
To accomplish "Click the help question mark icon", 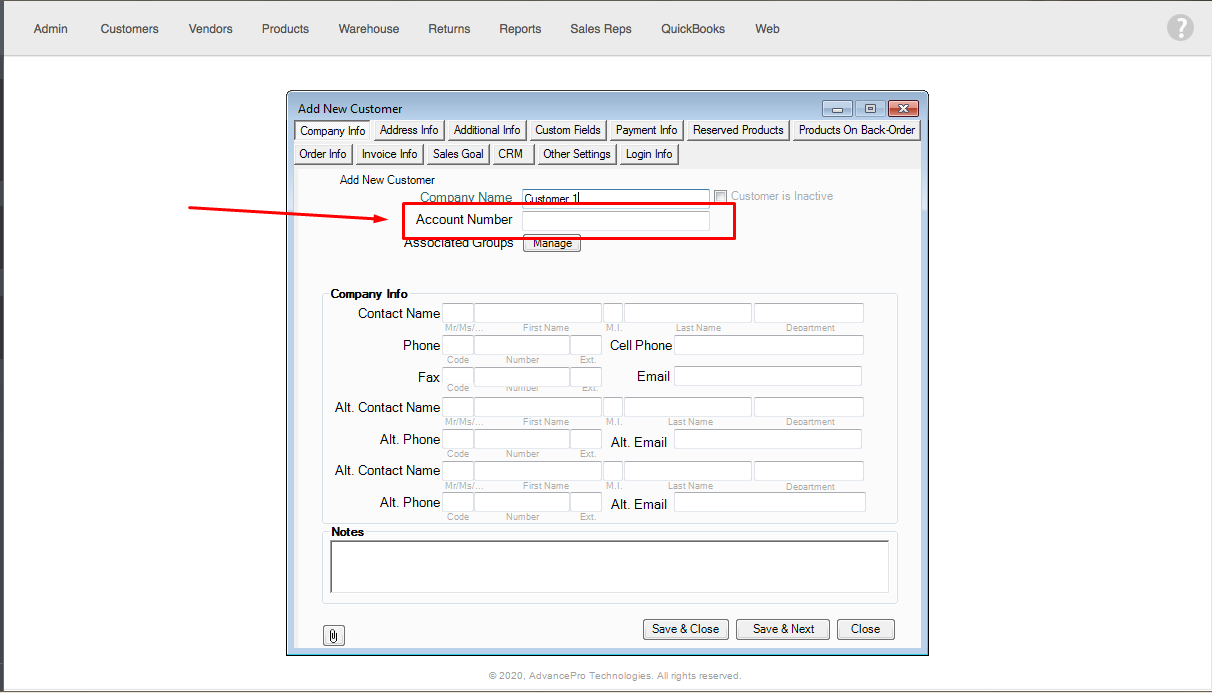I will [x=1180, y=28].
